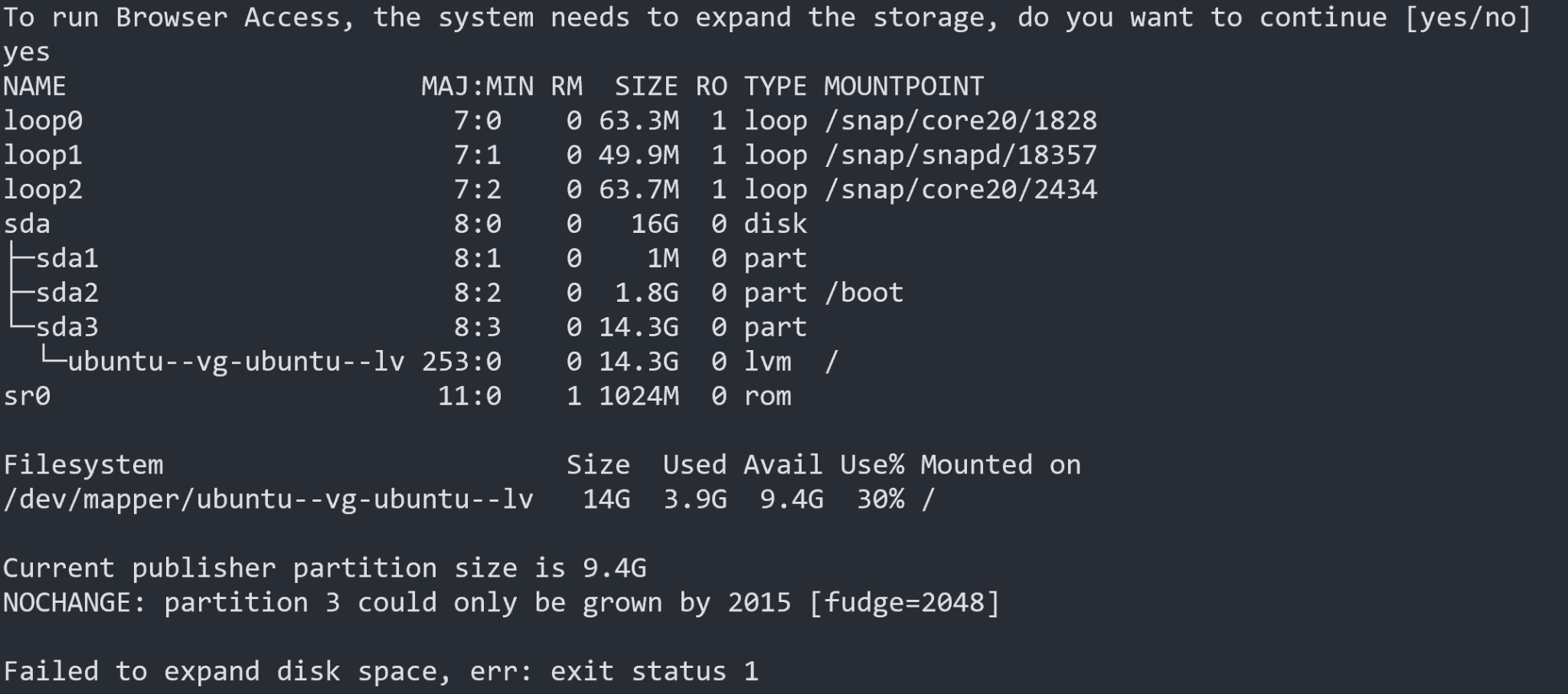The height and width of the screenshot is (694, 1568).
Task: Click the sda1 partition entry
Action: 67,258
